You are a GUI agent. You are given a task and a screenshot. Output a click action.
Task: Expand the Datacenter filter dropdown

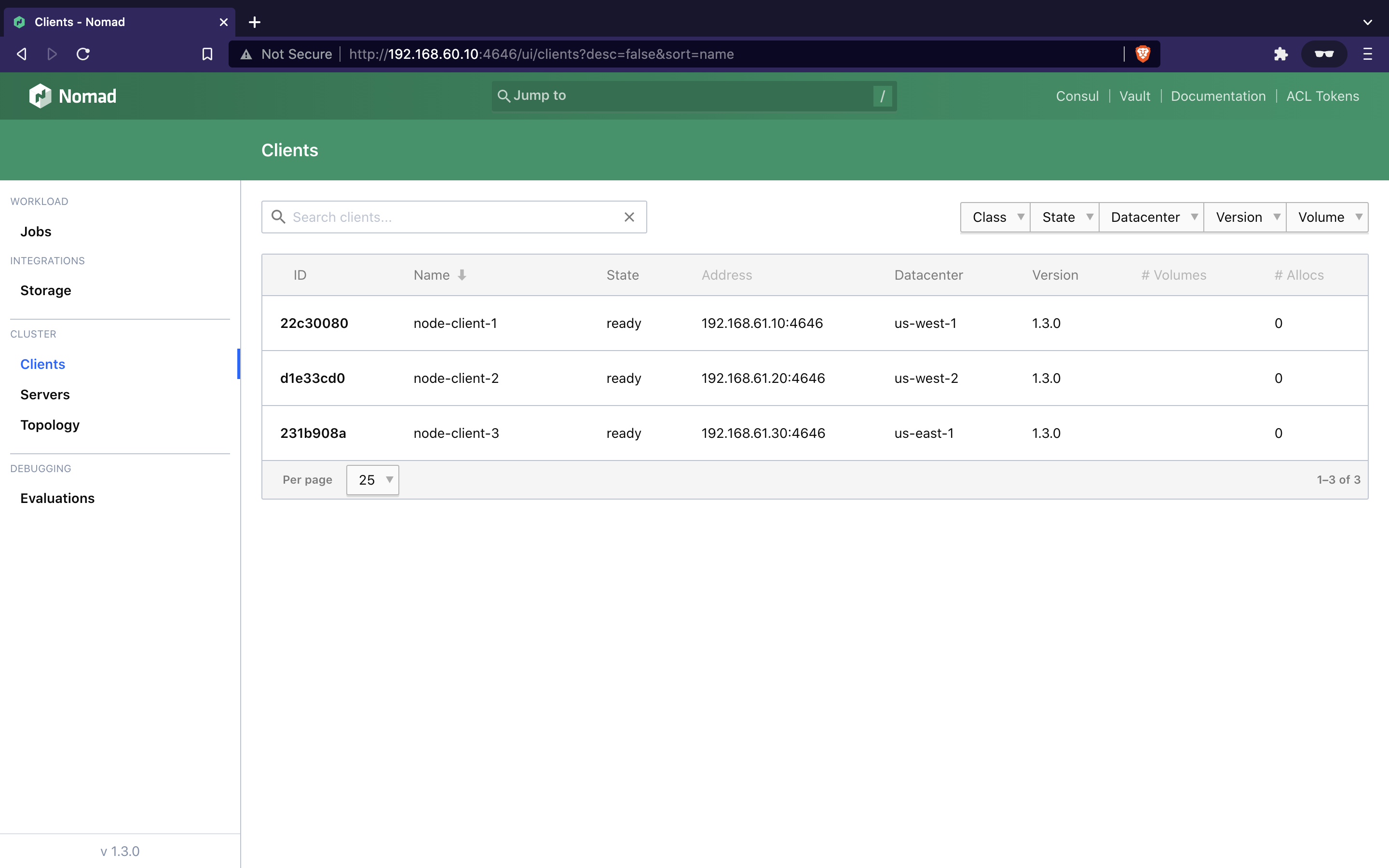pos(1151,217)
